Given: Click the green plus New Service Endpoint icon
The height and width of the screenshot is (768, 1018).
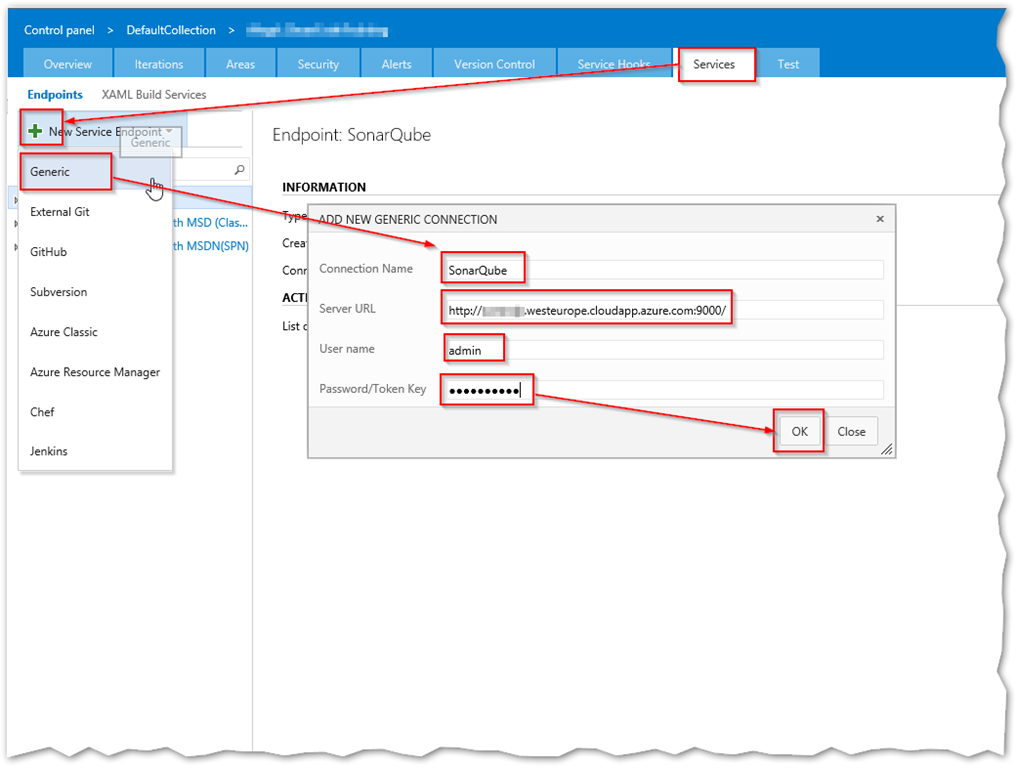Looking at the screenshot, I should coord(36,132).
